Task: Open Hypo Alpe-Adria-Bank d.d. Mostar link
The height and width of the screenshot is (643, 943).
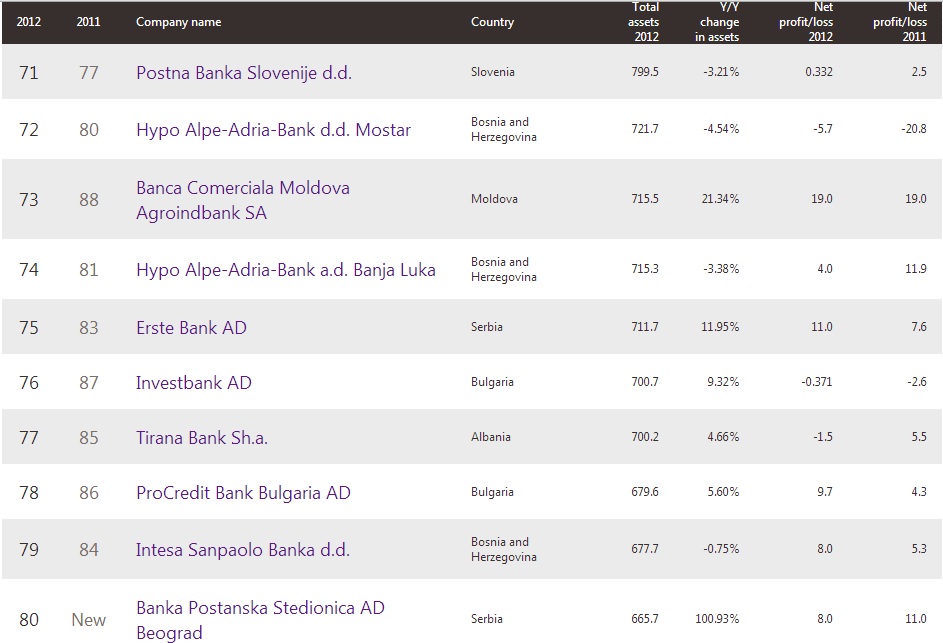Action: pyautogui.click(x=273, y=130)
